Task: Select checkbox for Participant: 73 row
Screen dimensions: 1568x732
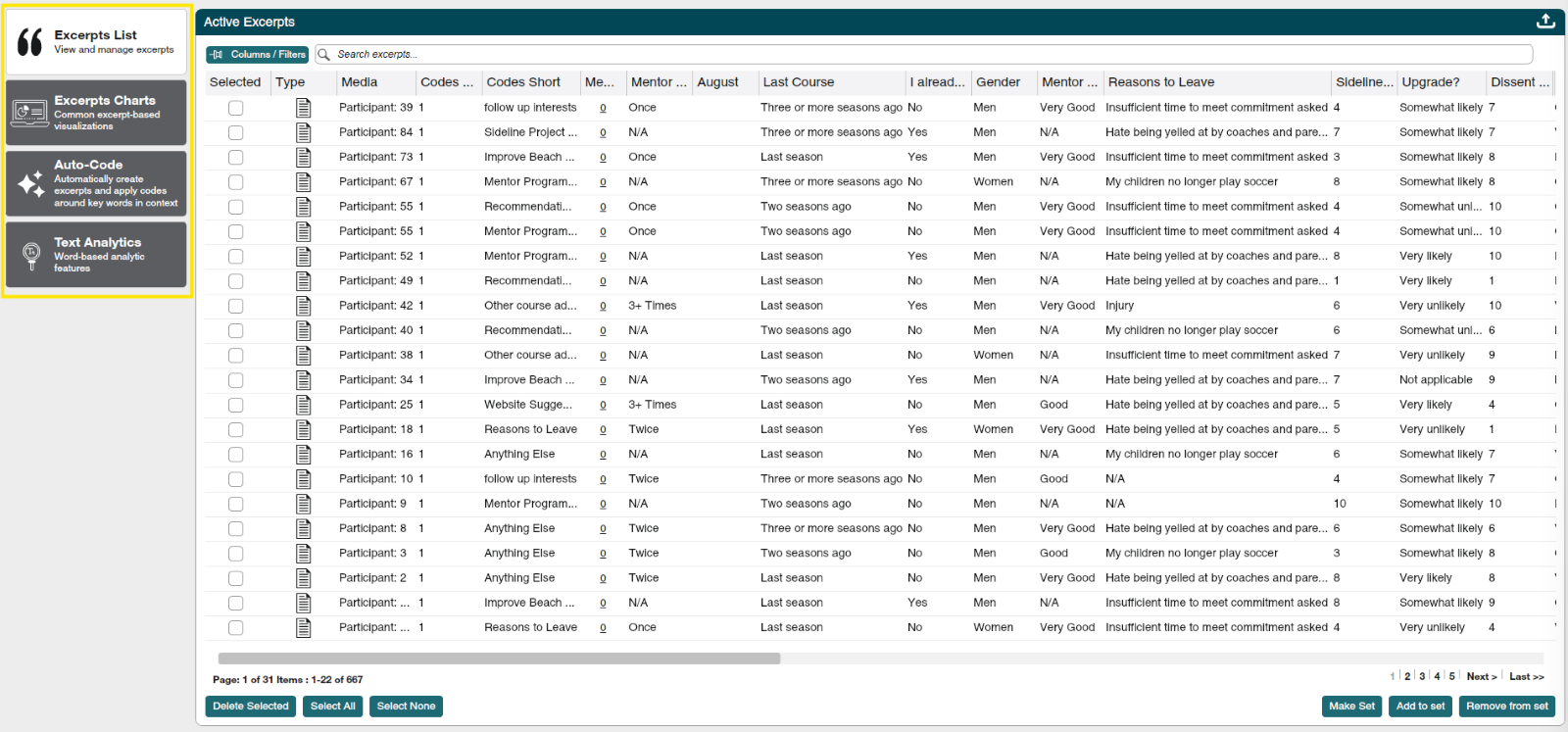Action: 236,157
